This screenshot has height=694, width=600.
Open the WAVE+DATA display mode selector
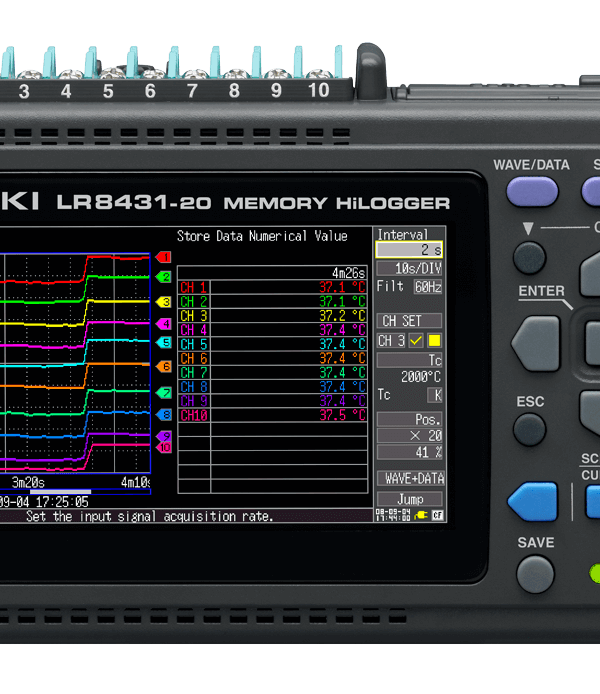point(411,478)
